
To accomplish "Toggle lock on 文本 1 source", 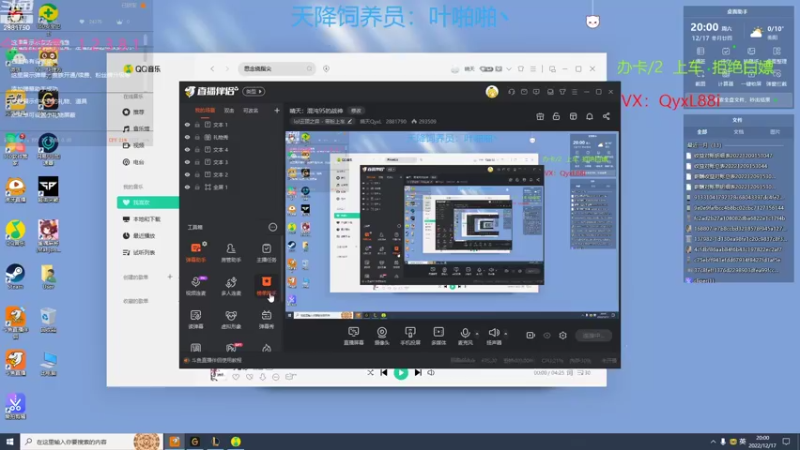I will click(197, 124).
